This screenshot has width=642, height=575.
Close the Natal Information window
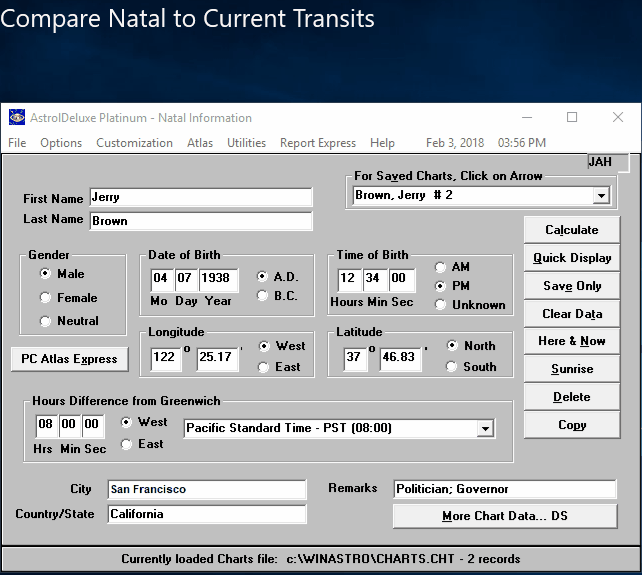(618, 118)
